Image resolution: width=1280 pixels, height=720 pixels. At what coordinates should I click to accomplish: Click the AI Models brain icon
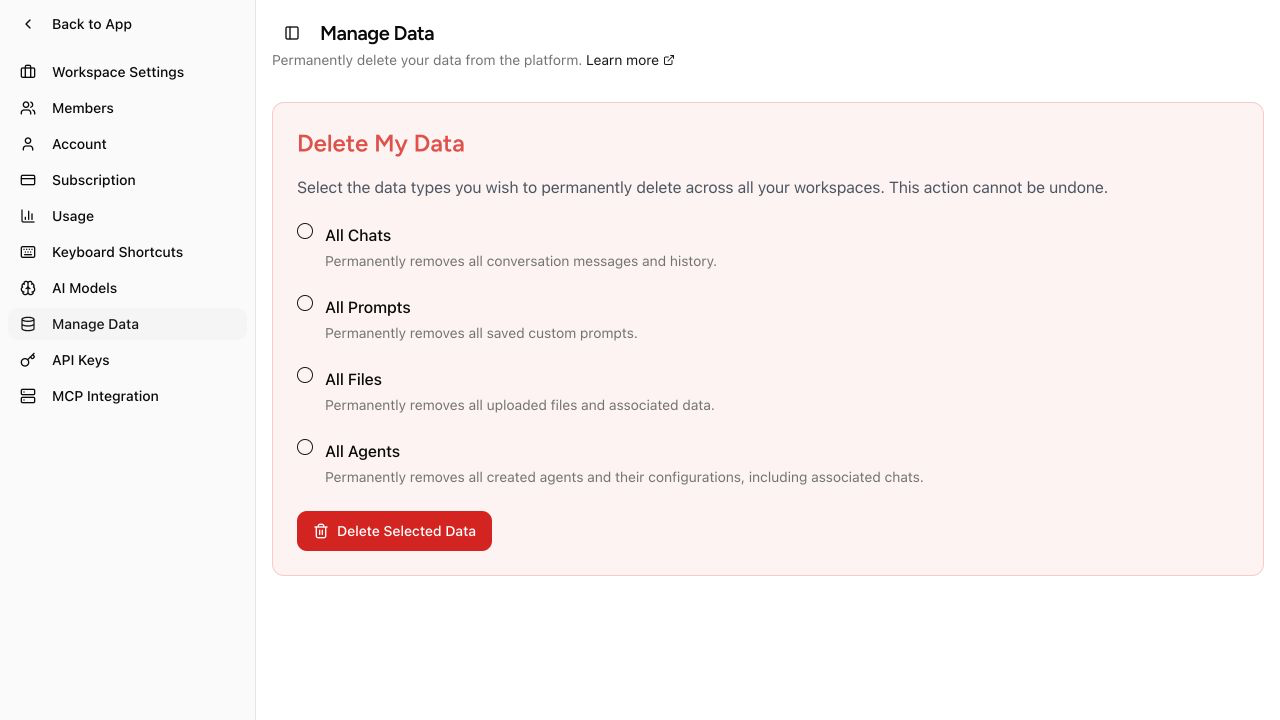[28, 288]
